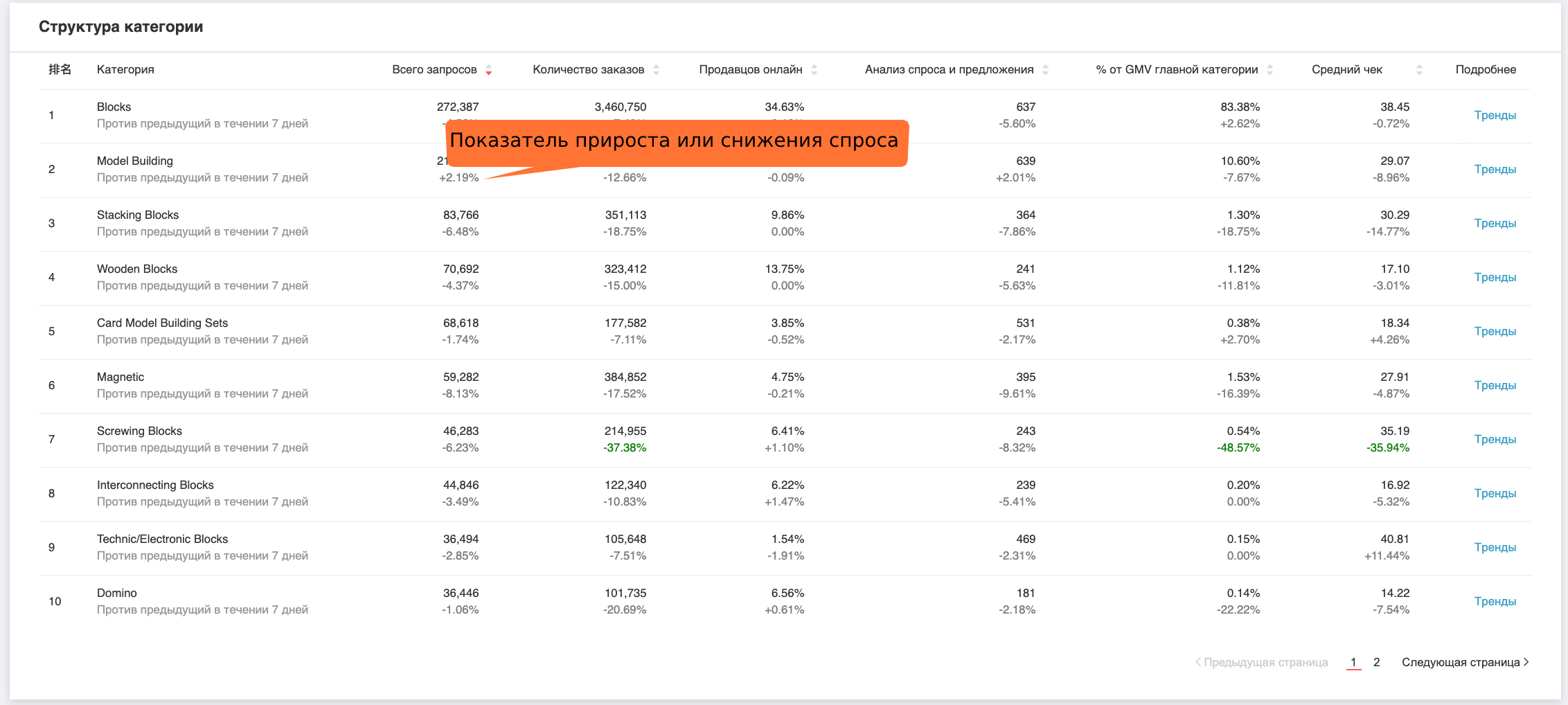Click the green -37.38% orders change
The width and height of the screenshot is (1568, 705).
pos(625,447)
